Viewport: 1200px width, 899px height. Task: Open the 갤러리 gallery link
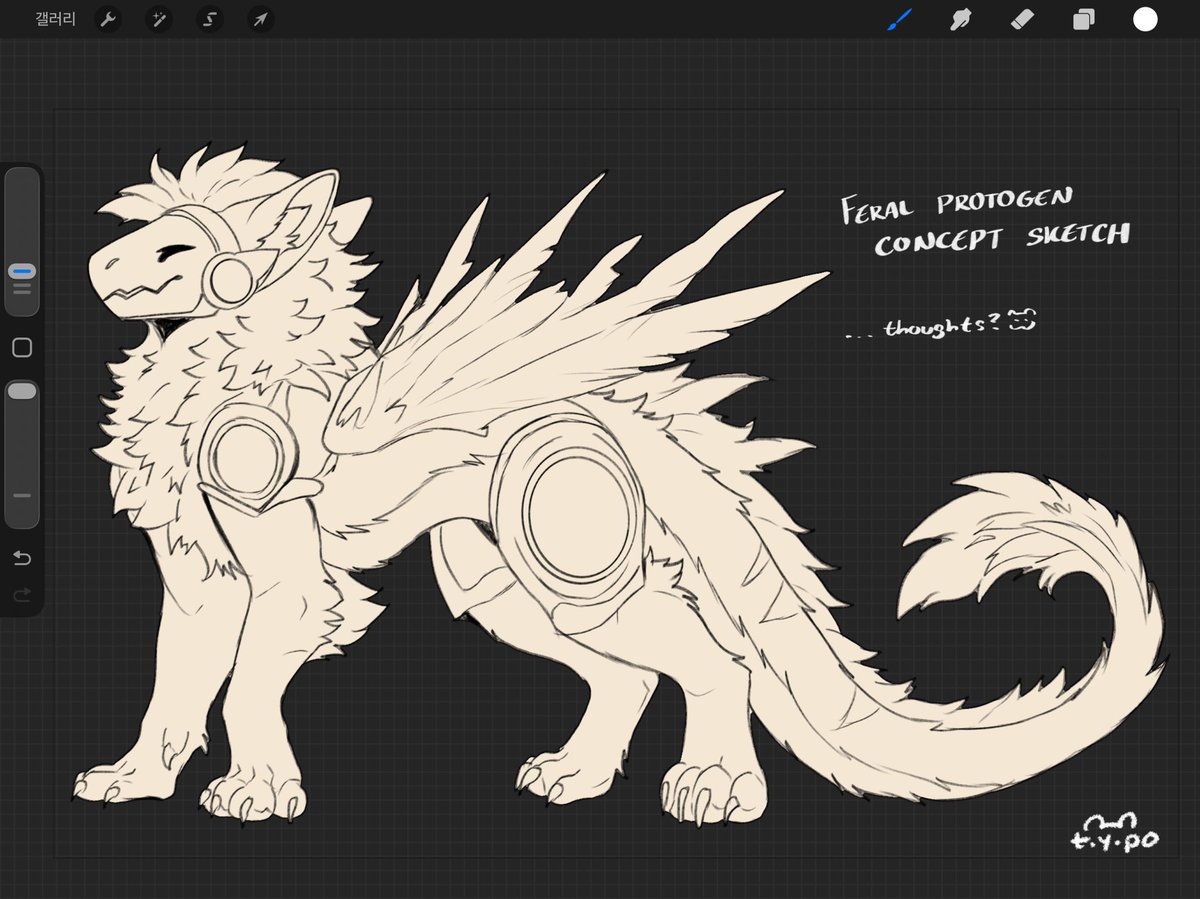pyautogui.click(x=55, y=19)
